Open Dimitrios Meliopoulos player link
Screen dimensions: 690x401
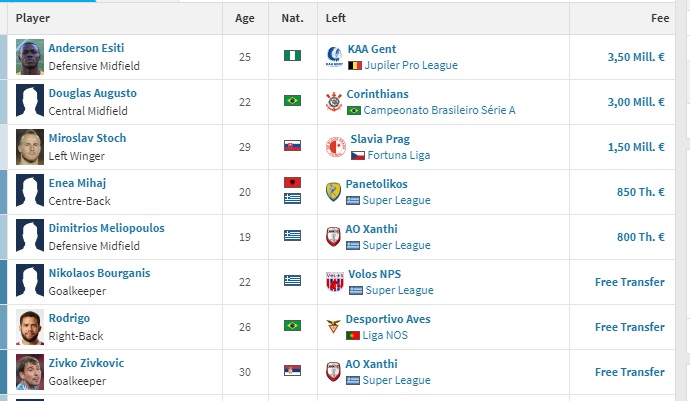(106, 228)
